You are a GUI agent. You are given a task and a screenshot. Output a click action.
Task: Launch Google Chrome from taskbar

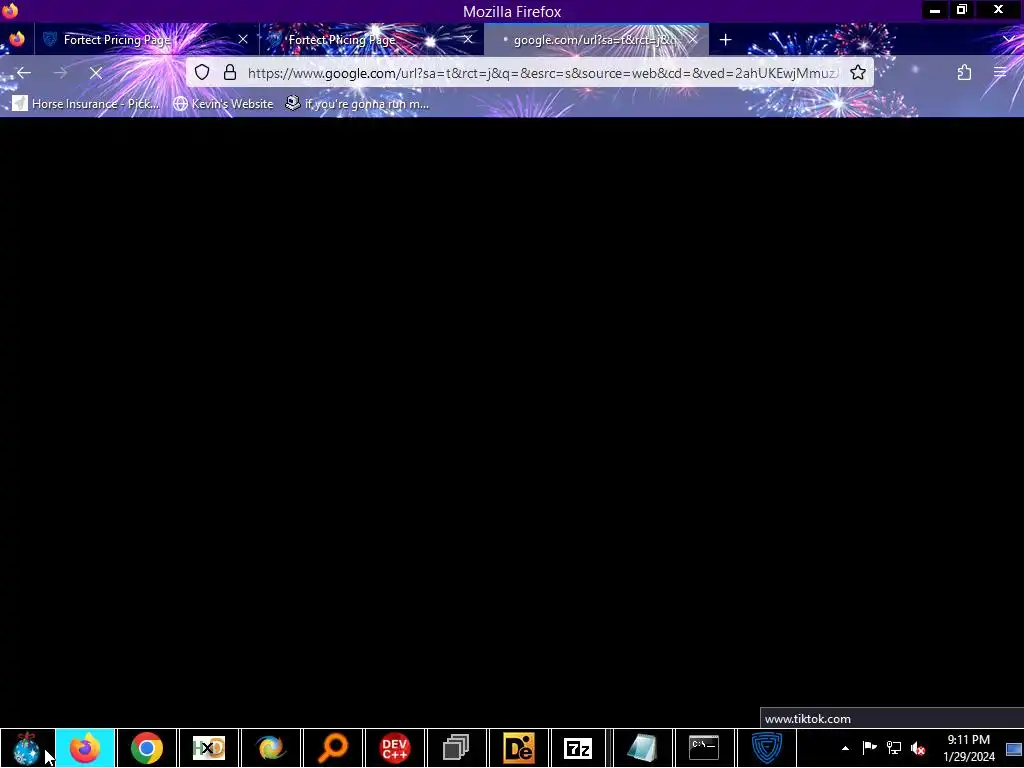(147, 748)
